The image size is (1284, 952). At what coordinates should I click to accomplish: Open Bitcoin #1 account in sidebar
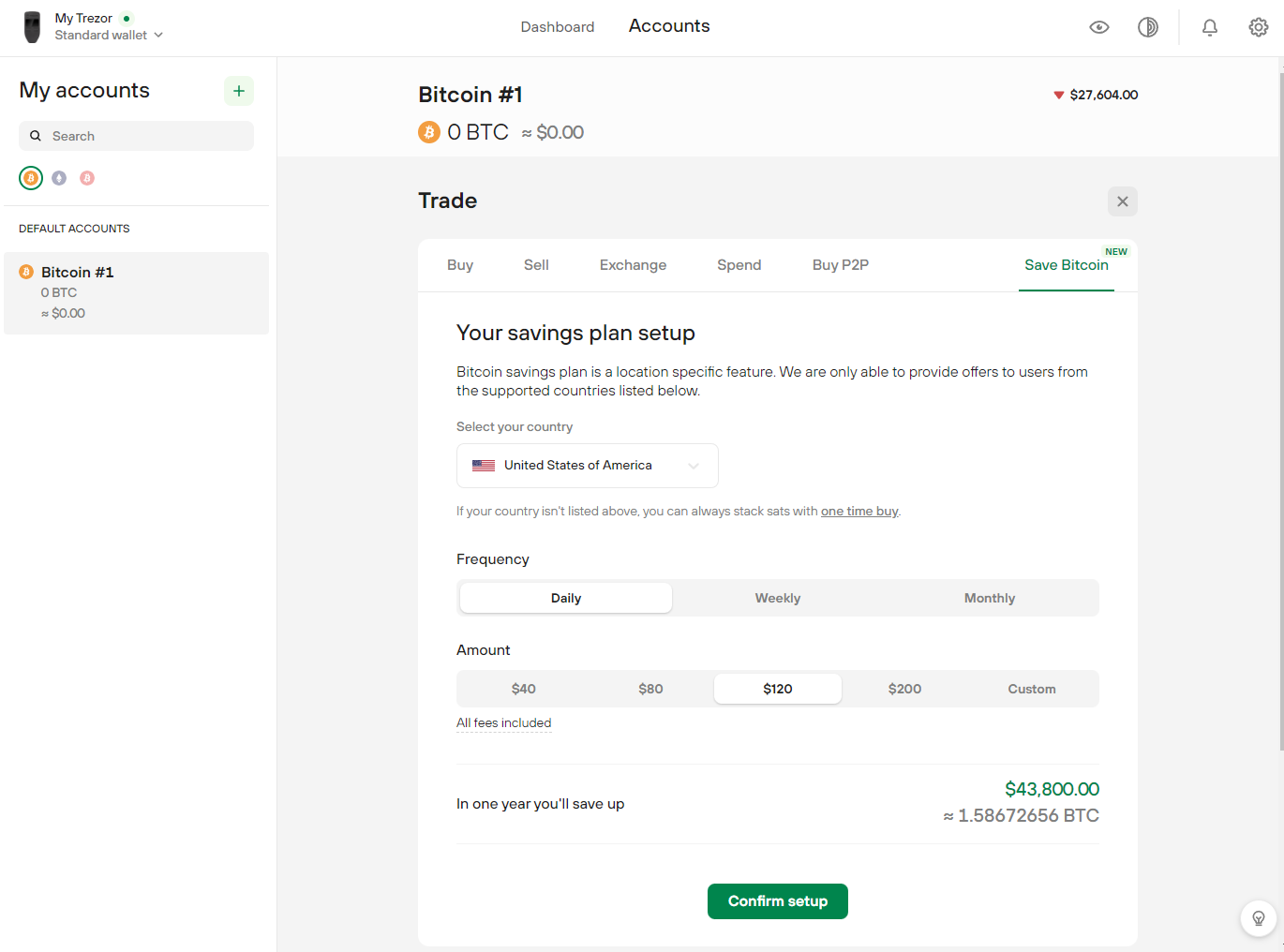click(x=137, y=292)
